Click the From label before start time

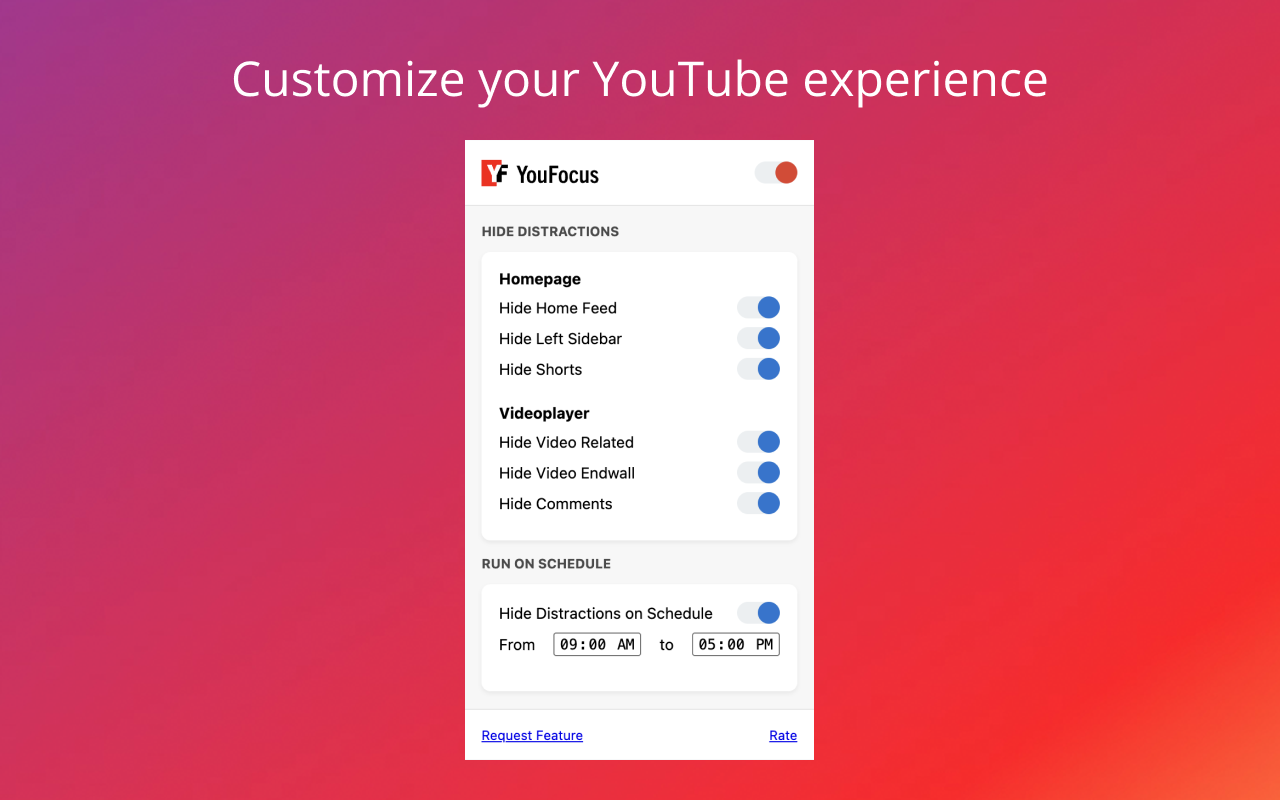[517, 645]
